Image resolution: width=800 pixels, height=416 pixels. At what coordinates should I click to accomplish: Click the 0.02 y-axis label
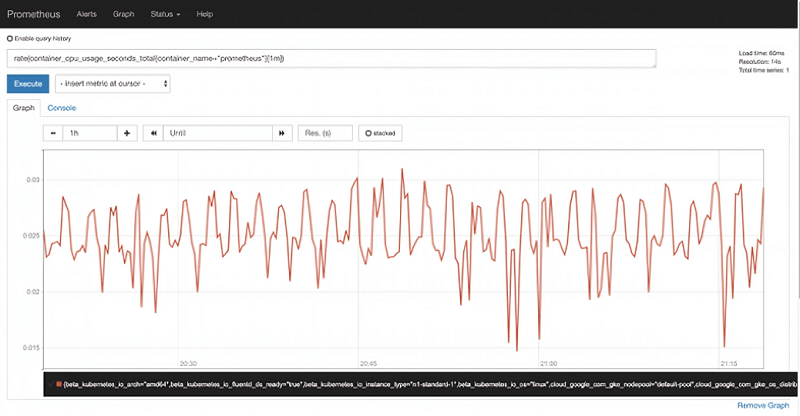click(33, 292)
